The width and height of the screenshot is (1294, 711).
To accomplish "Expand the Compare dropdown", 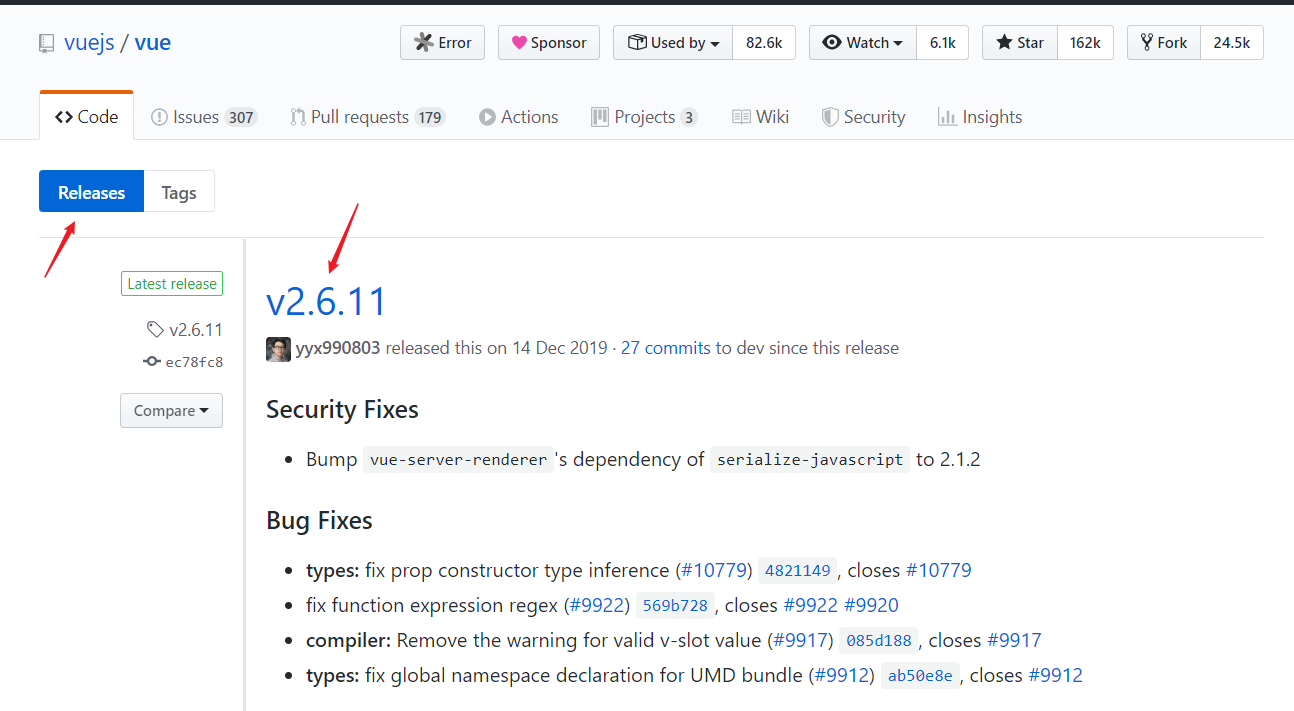I will click(171, 411).
